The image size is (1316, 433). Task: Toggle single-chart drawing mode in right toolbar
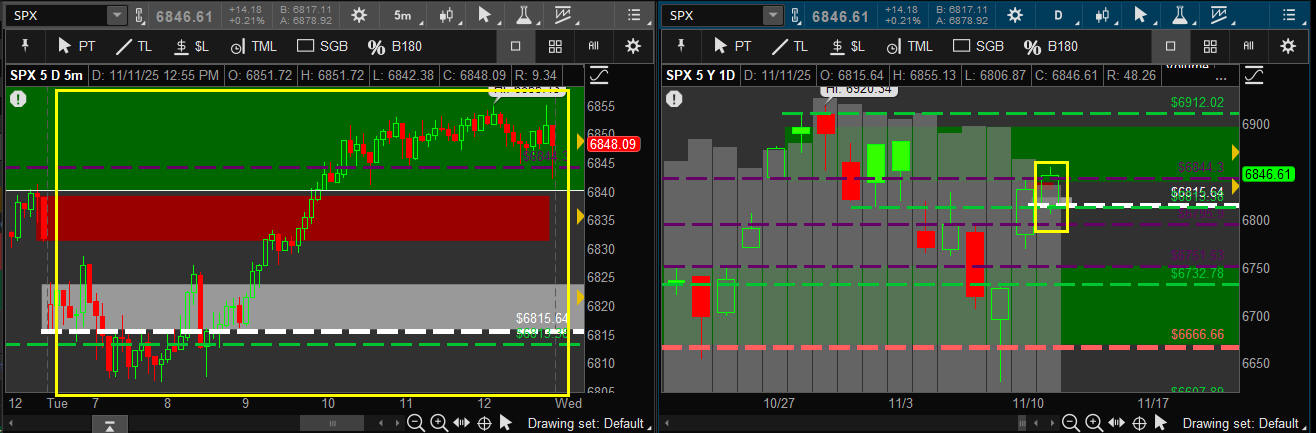pyautogui.click(x=1170, y=46)
